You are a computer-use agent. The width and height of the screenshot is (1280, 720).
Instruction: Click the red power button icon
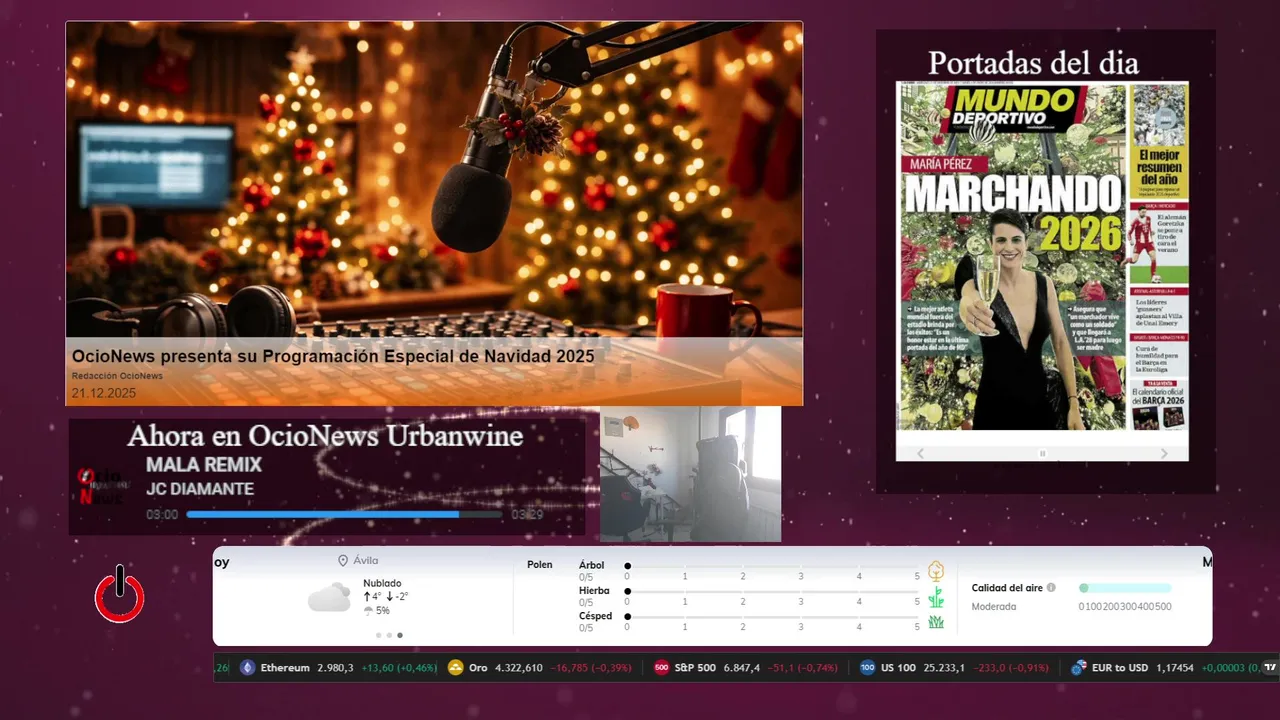(120, 594)
